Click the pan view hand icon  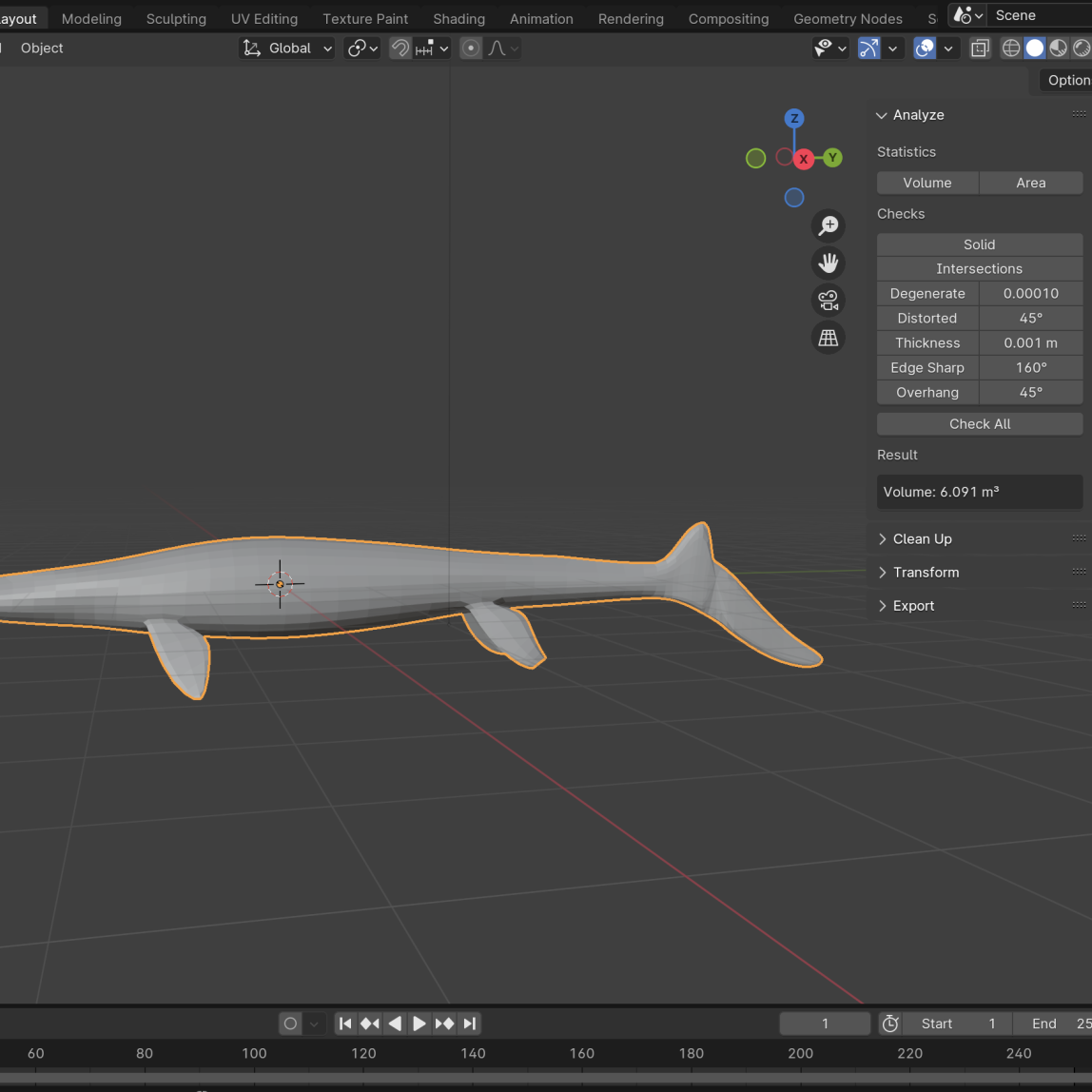pyautogui.click(x=829, y=263)
